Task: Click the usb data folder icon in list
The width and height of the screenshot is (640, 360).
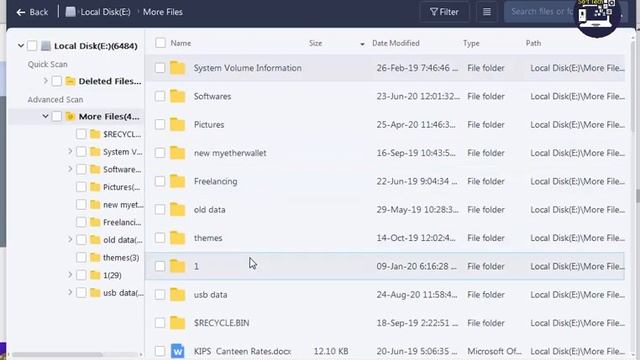Action: click(178, 295)
